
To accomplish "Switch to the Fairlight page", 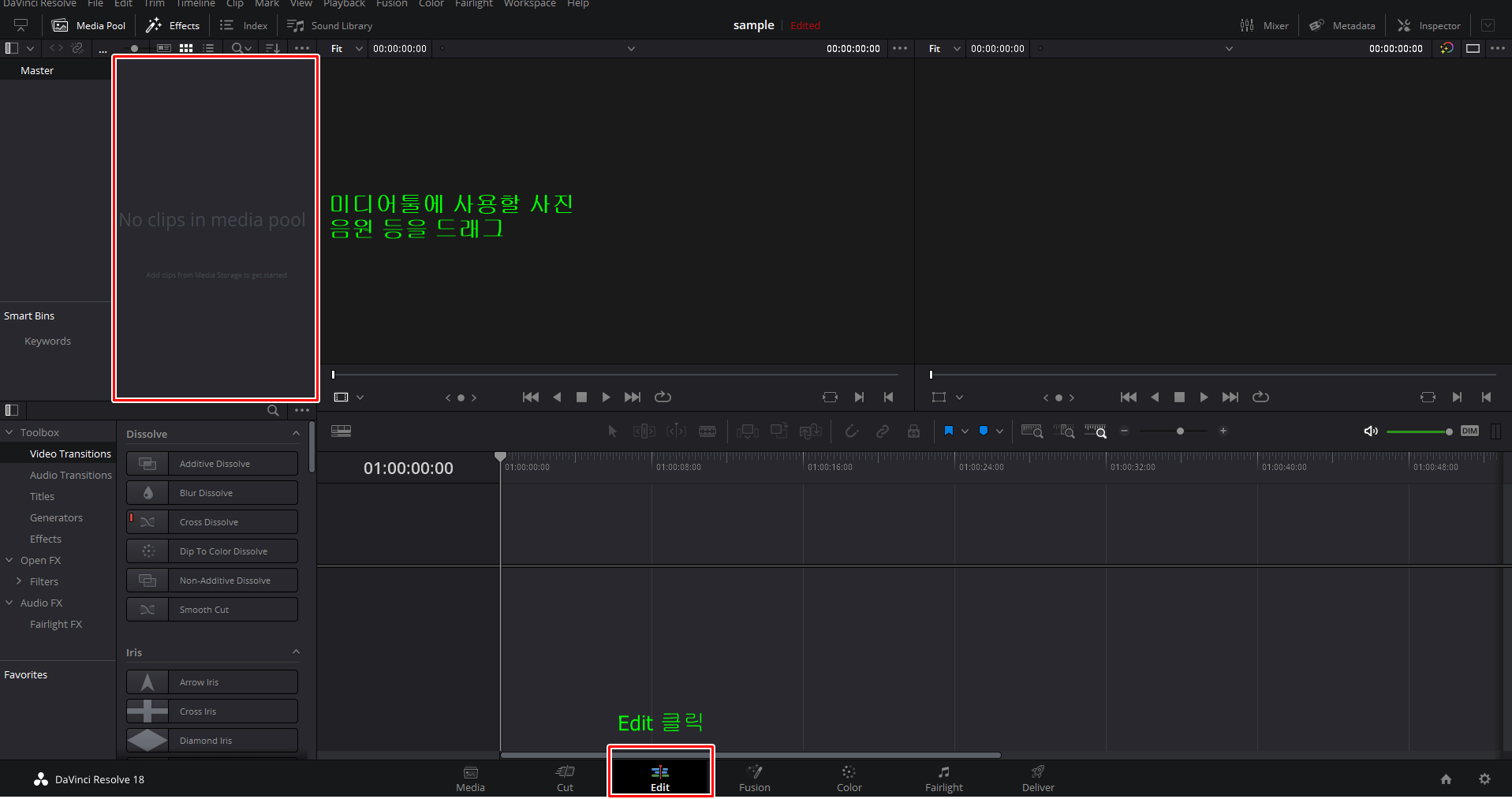I will (x=944, y=778).
